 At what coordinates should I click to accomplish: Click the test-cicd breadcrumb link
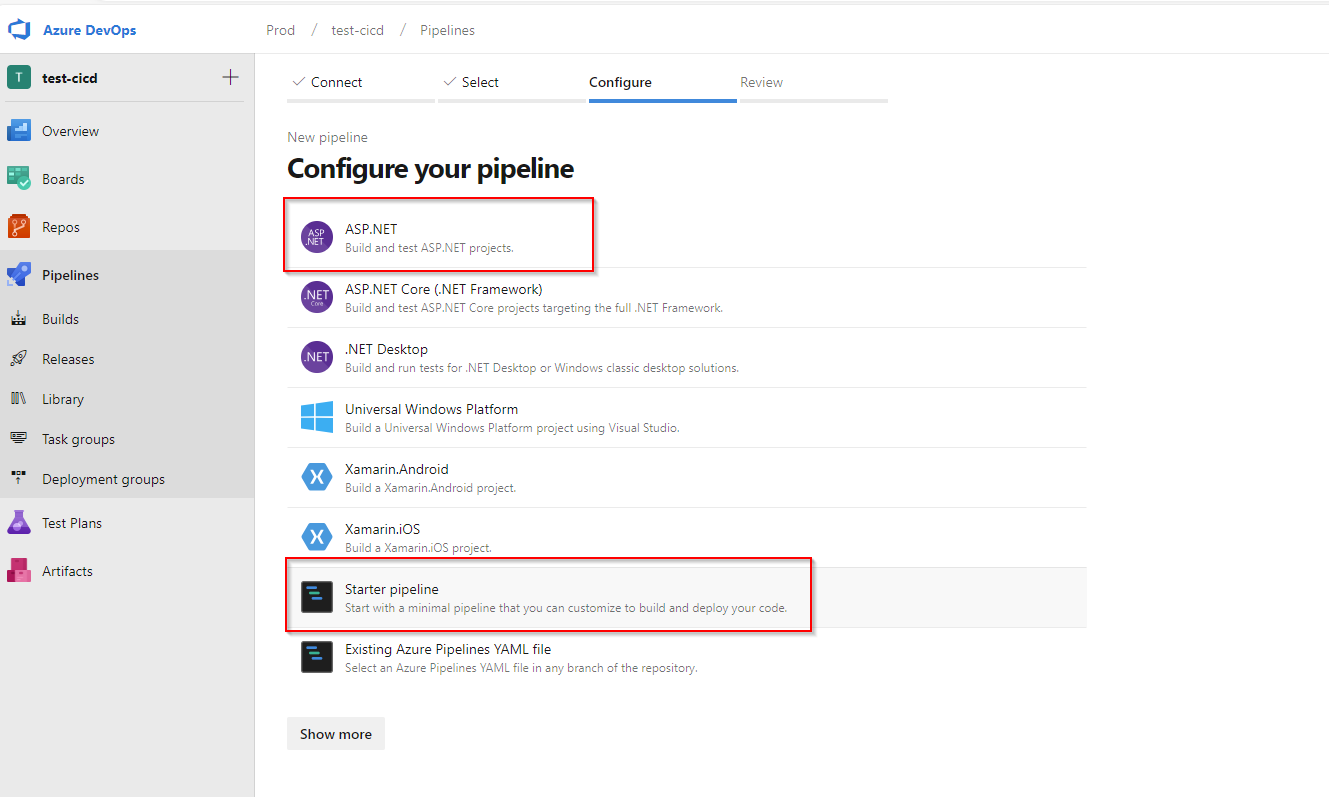[357, 30]
